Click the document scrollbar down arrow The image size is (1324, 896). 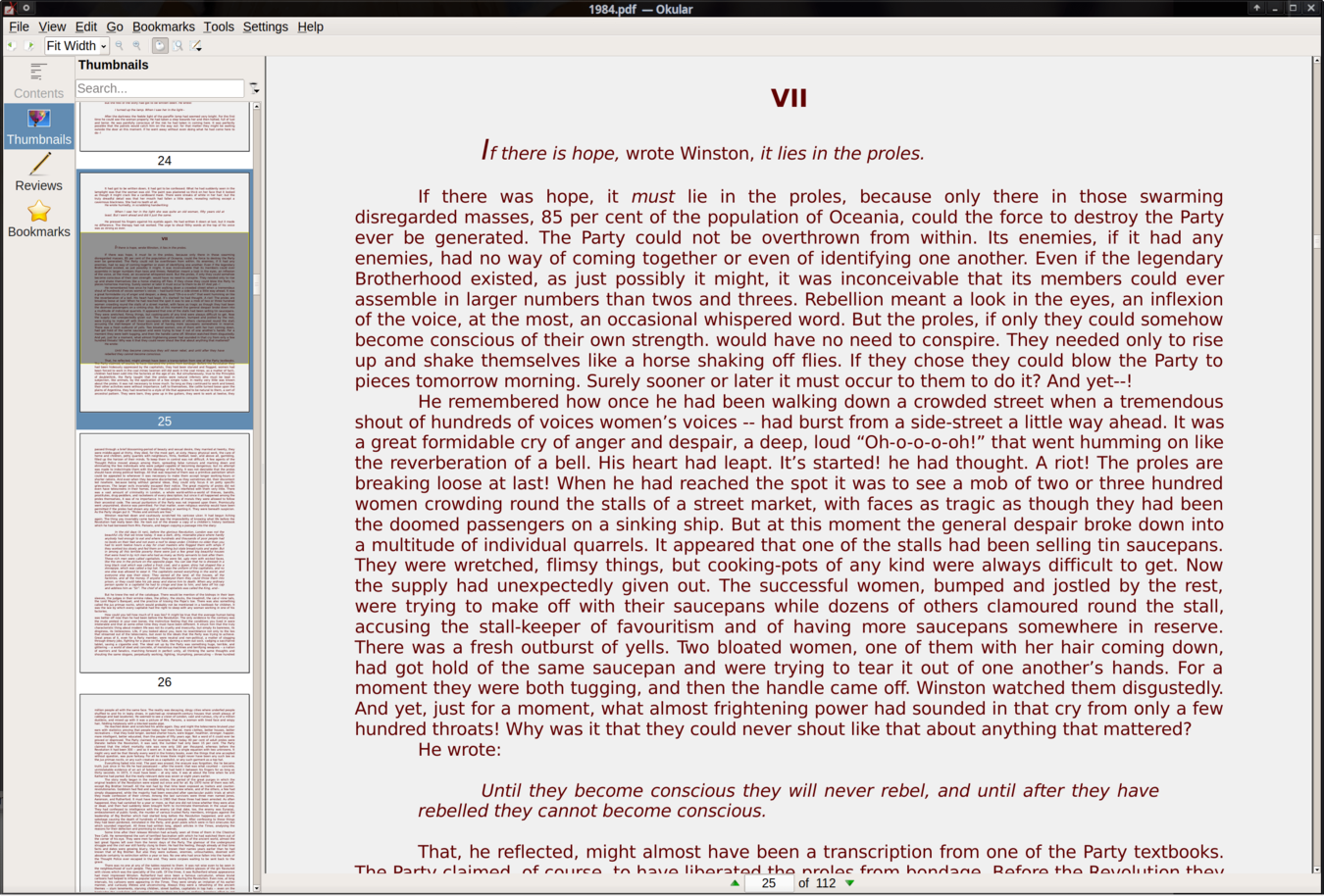1316,870
